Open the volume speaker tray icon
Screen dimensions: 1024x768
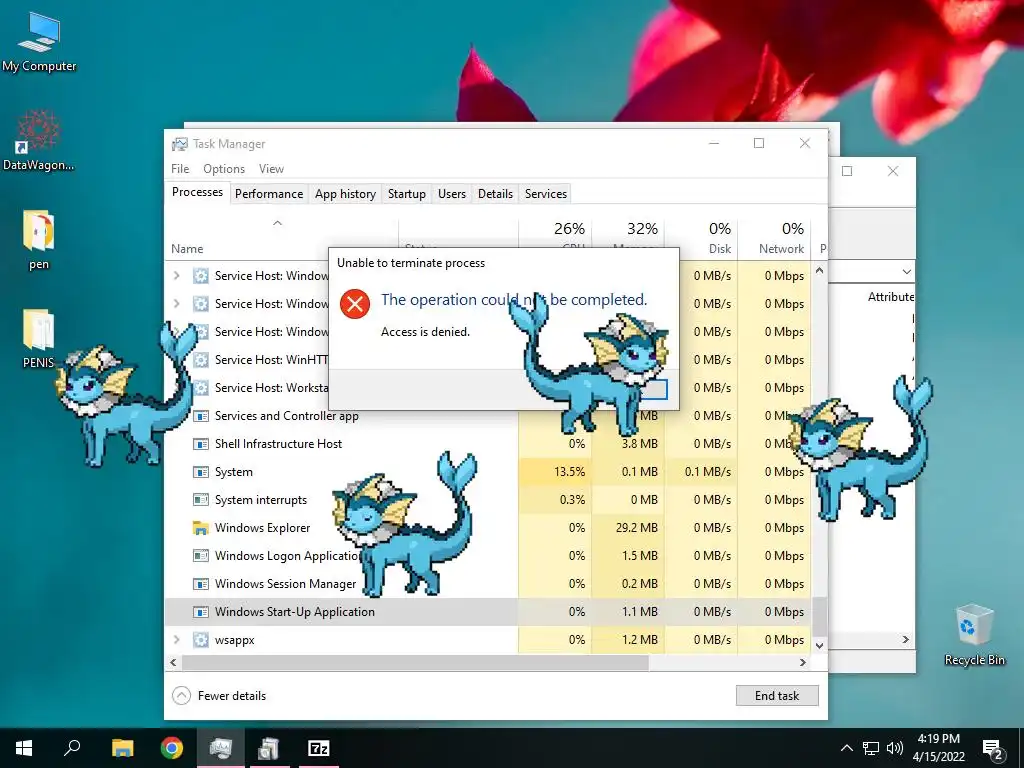[x=895, y=748]
